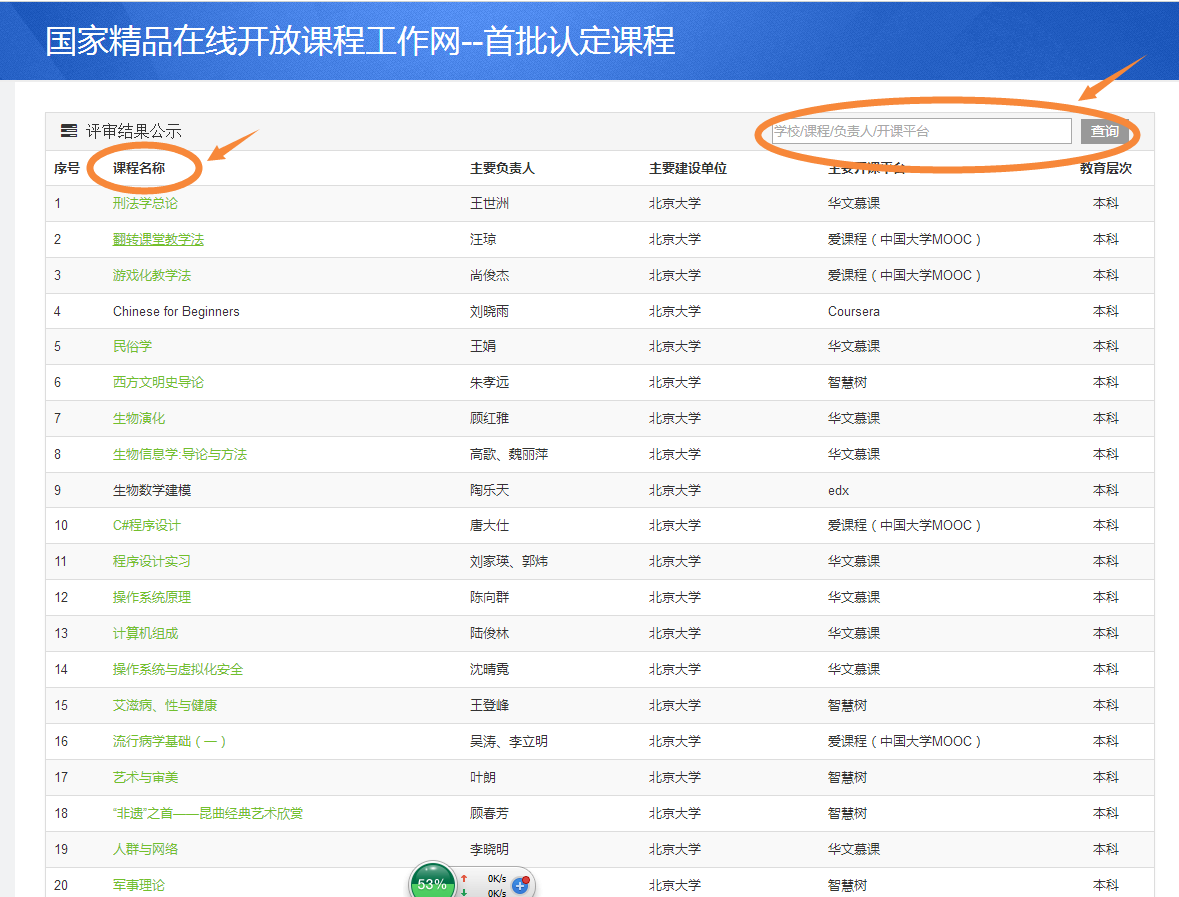Click instructor name 顾红雅
The width and height of the screenshot is (1179, 897).
click(x=489, y=418)
